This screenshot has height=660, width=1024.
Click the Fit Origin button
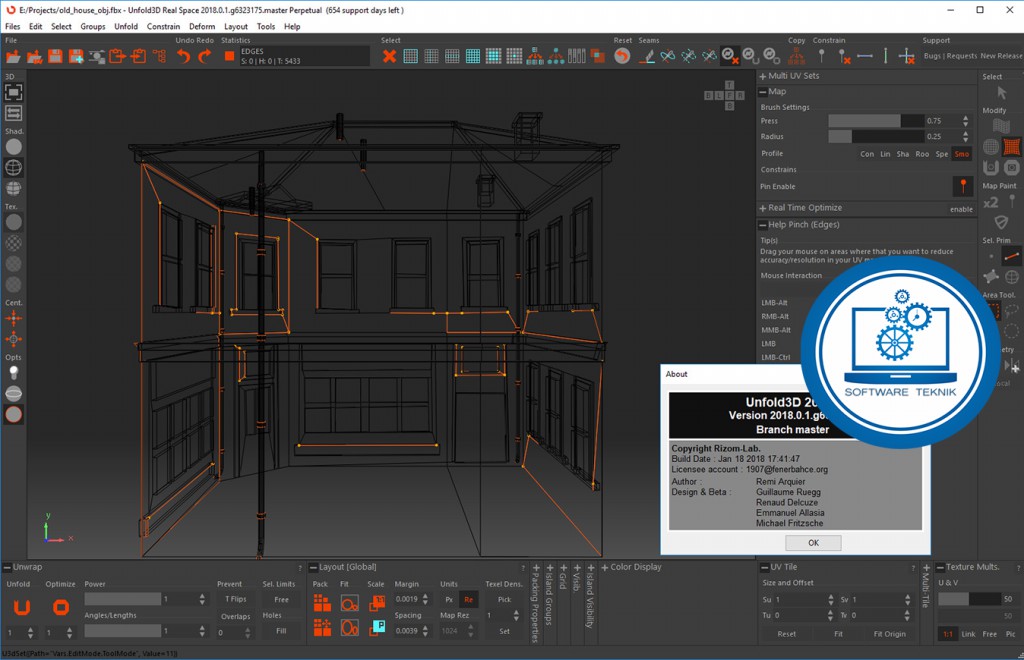click(889, 634)
